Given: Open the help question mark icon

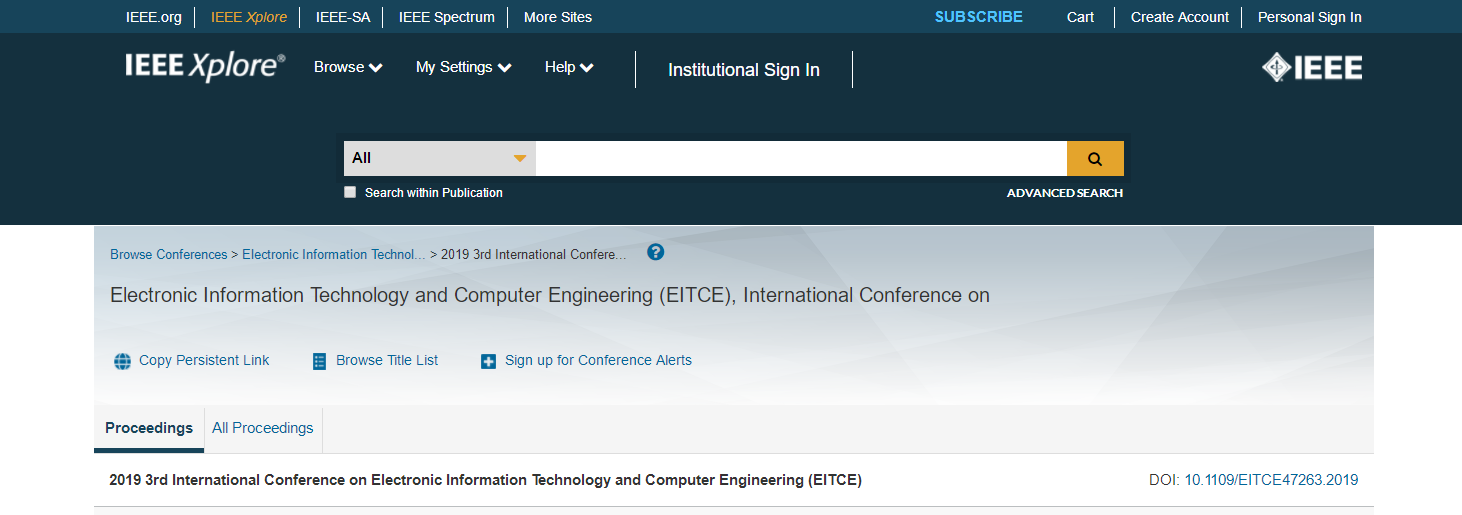Looking at the screenshot, I should 656,252.
